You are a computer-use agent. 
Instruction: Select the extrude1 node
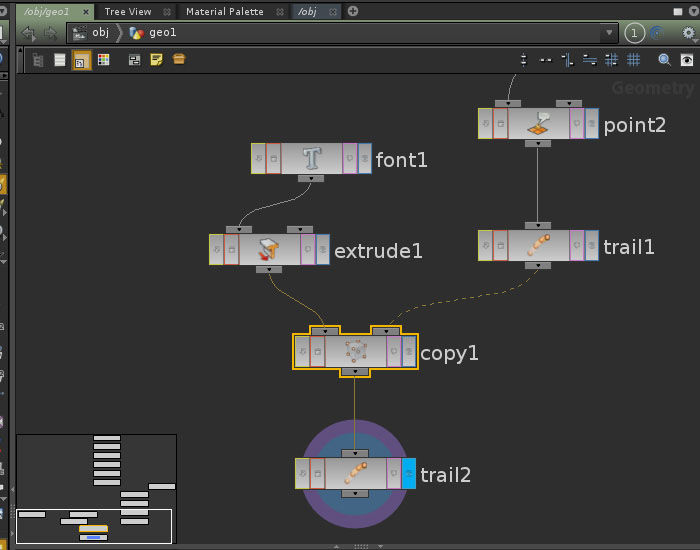(269, 250)
